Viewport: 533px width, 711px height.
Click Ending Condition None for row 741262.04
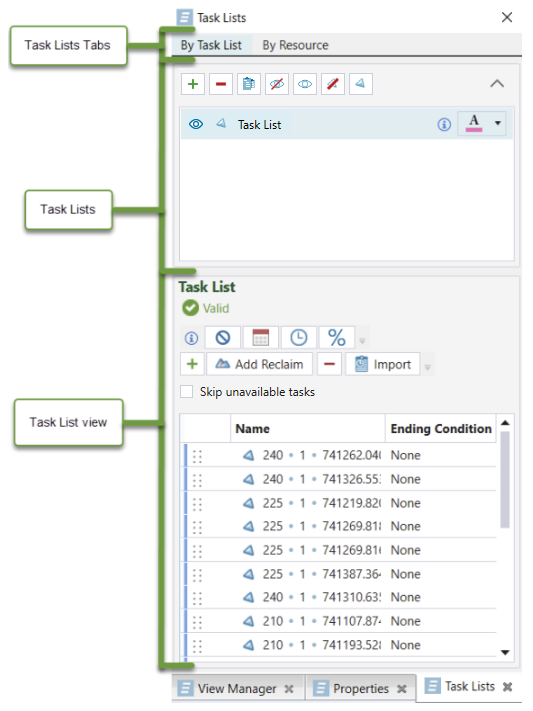(x=406, y=455)
